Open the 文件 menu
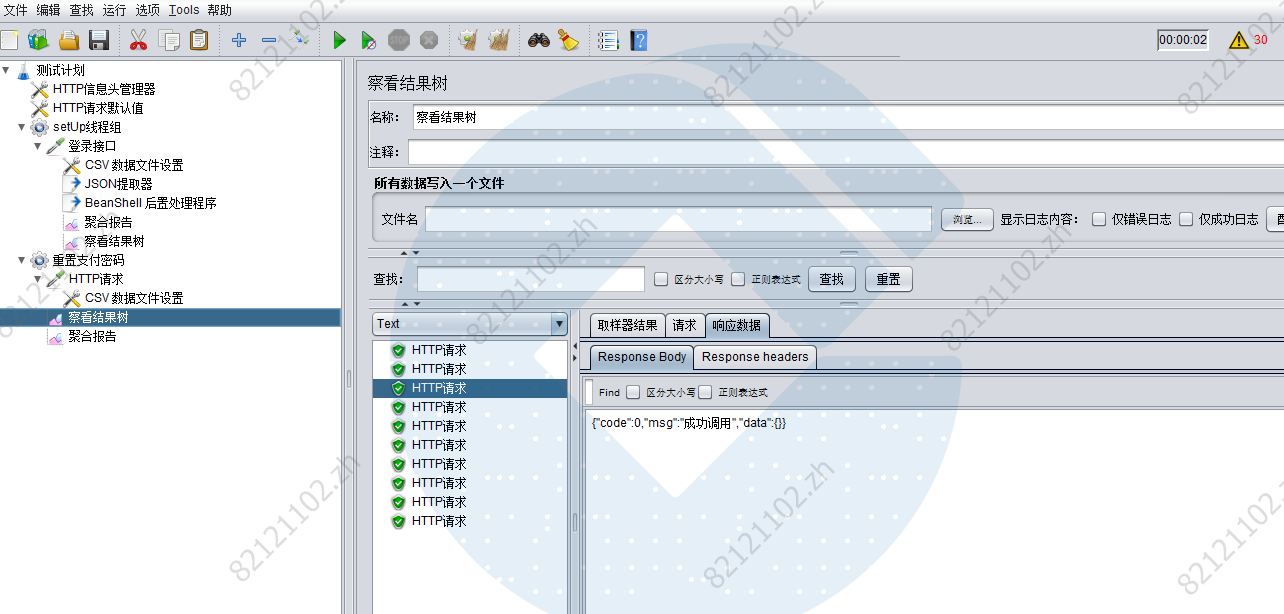This screenshot has width=1284, height=614. (x=16, y=10)
